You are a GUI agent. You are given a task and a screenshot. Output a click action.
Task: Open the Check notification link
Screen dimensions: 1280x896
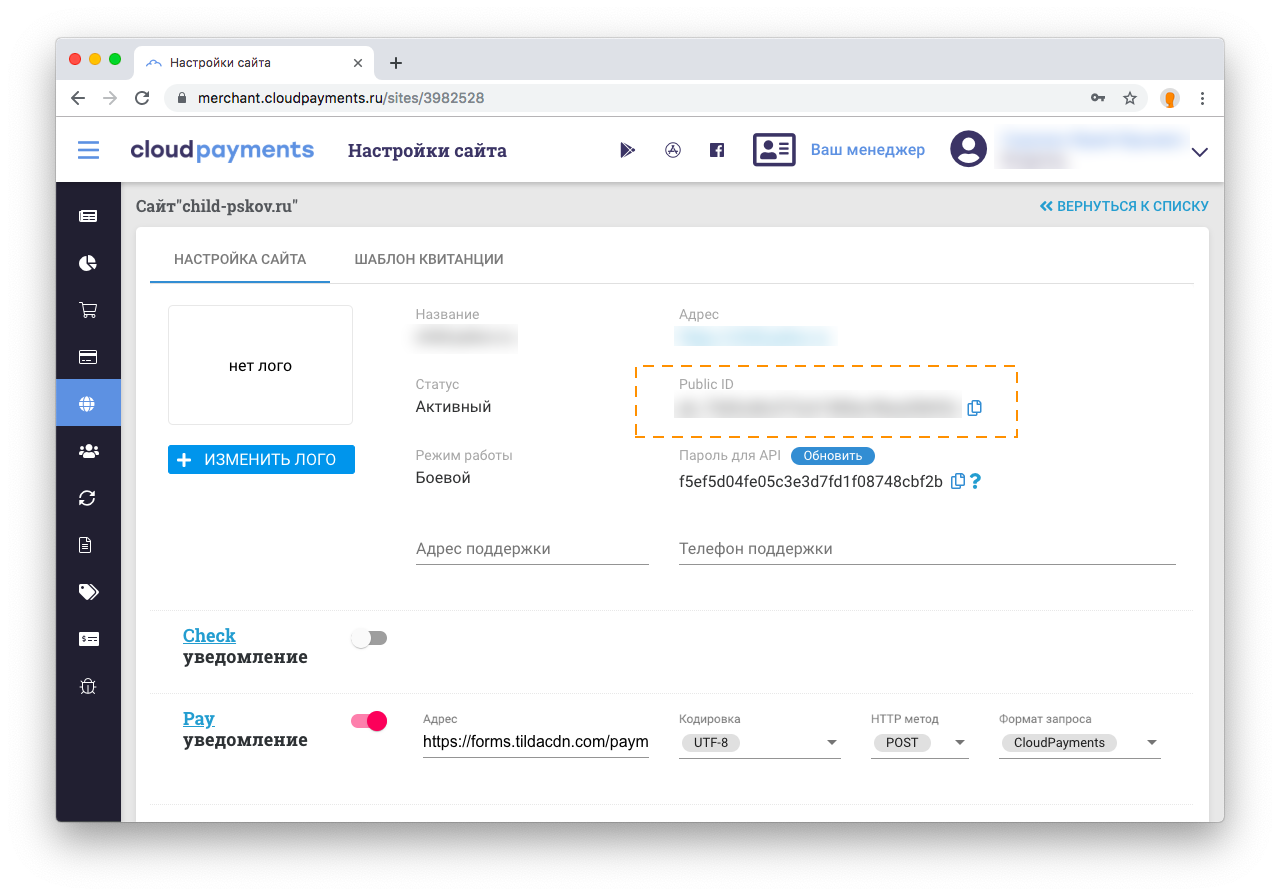pyautogui.click(x=209, y=635)
